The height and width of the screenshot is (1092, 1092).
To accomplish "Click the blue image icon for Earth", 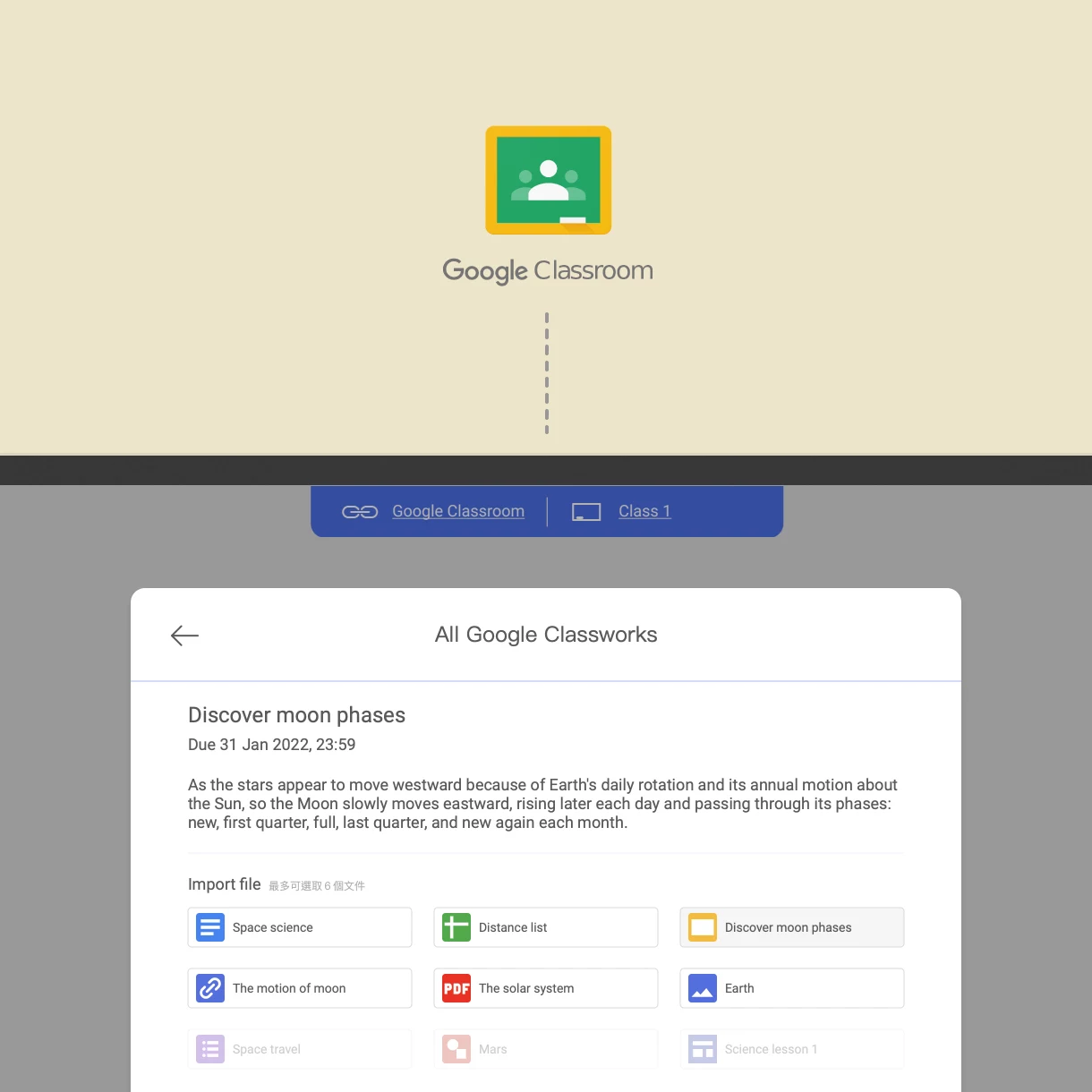I will click(703, 988).
